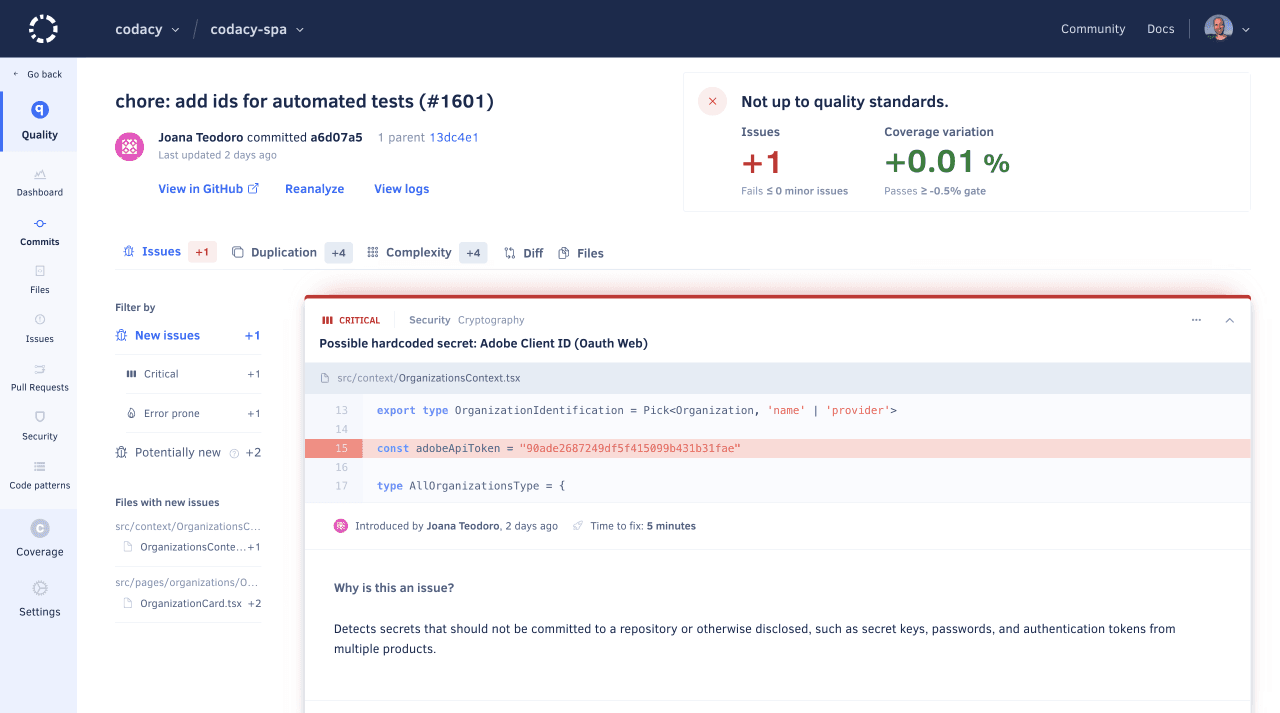Open the Complexity tab

click(x=418, y=252)
